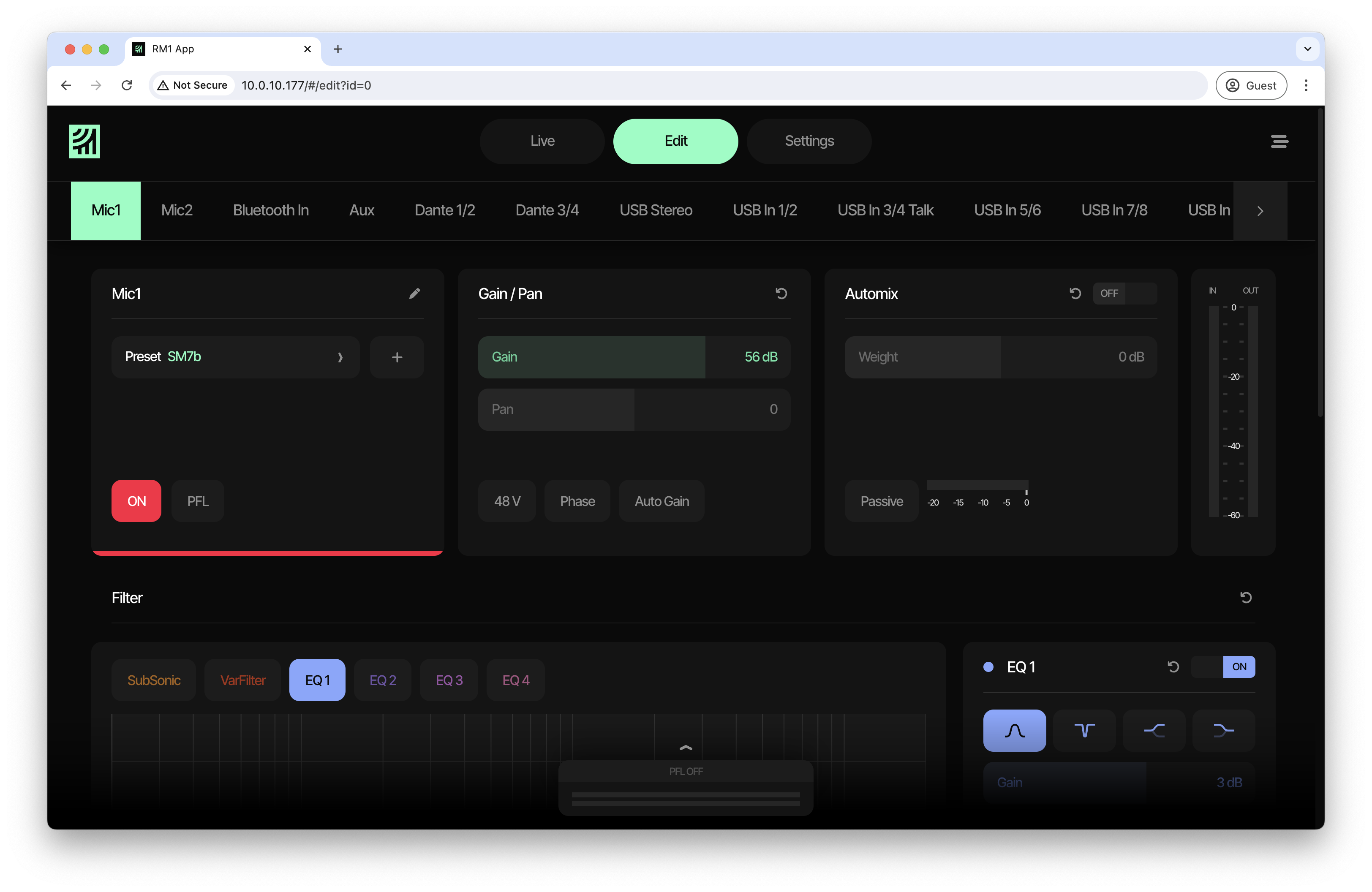Image resolution: width=1372 pixels, height=892 pixels.
Task: Add a new preset with plus button
Action: (x=397, y=357)
